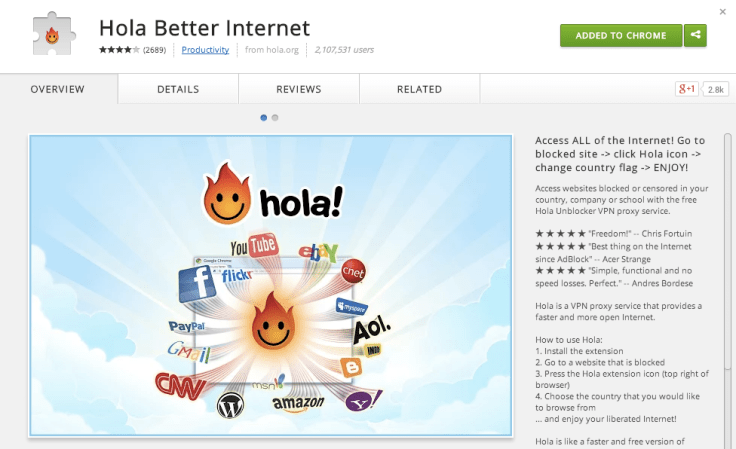Select the first blue carousel dot

pyautogui.click(x=264, y=118)
